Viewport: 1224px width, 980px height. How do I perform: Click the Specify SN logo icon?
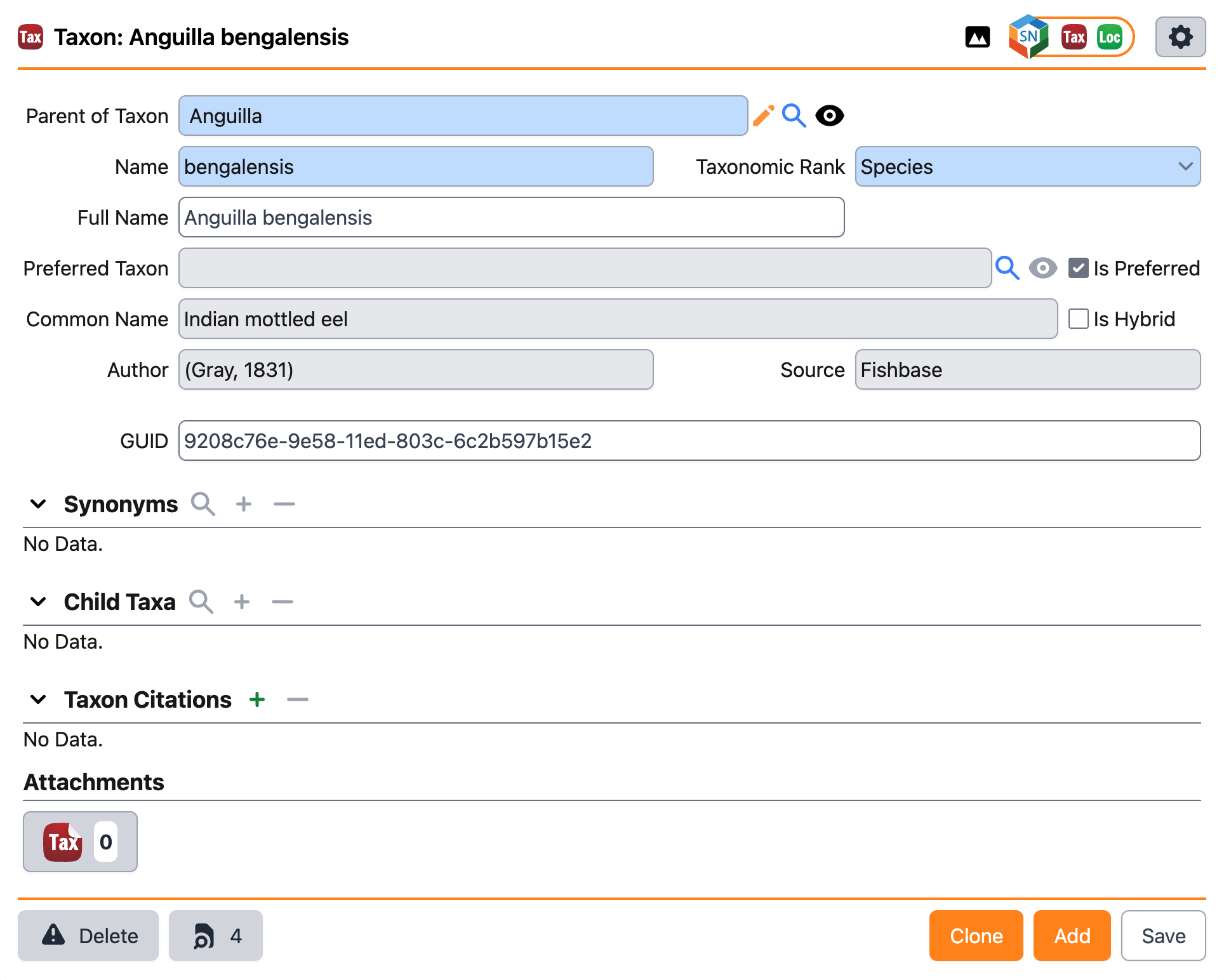coord(1028,37)
